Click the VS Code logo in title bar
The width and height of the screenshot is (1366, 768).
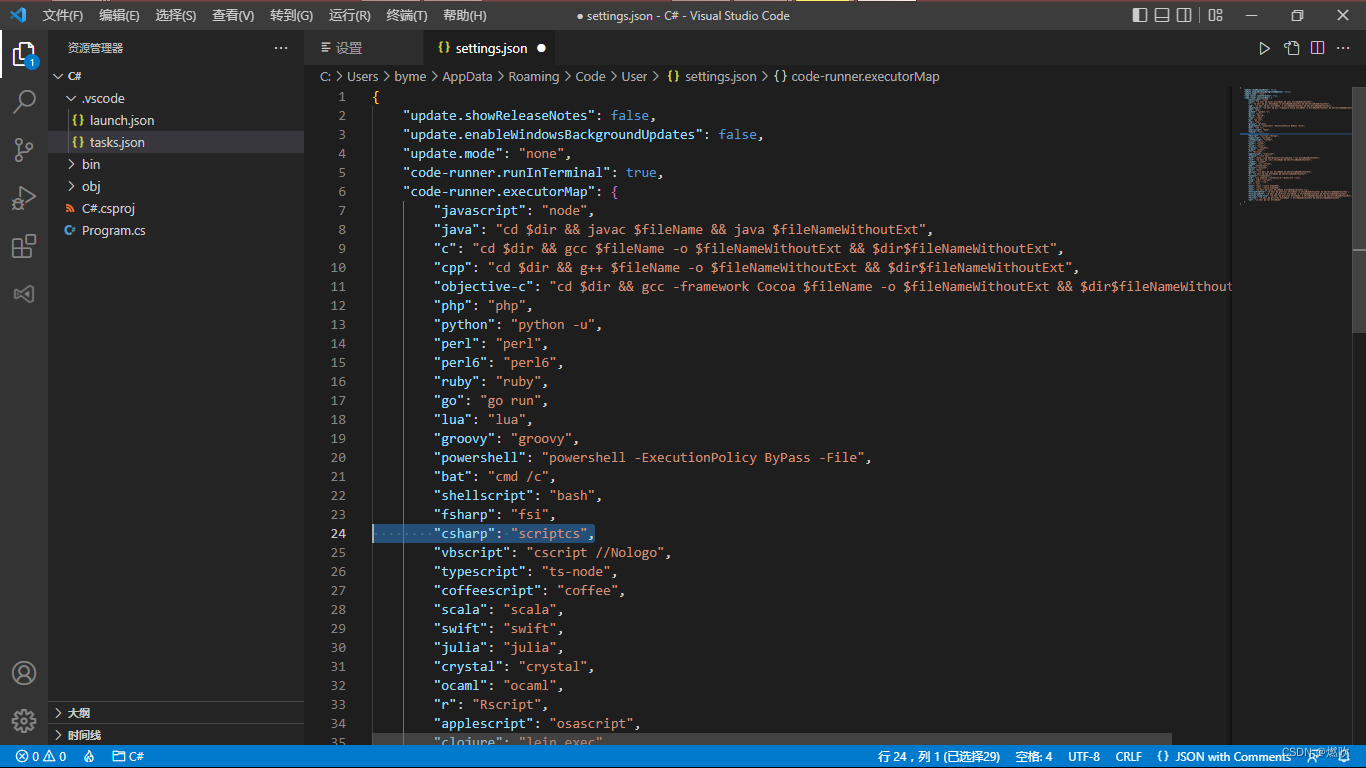click(17, 15)
